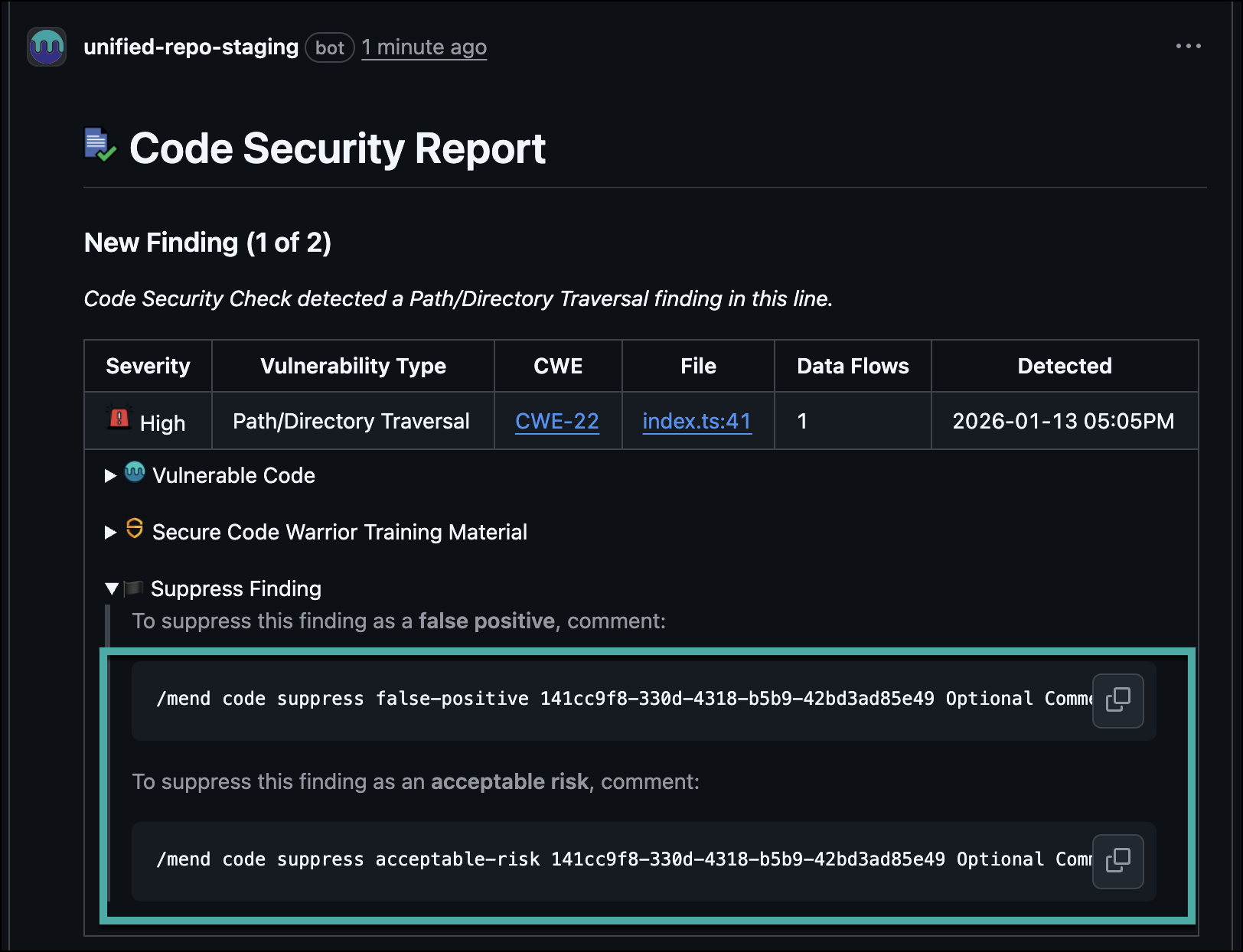Copy the acceptable-risk suppress command
The width and height of the screenshot is (1243, 952).
1117,861
